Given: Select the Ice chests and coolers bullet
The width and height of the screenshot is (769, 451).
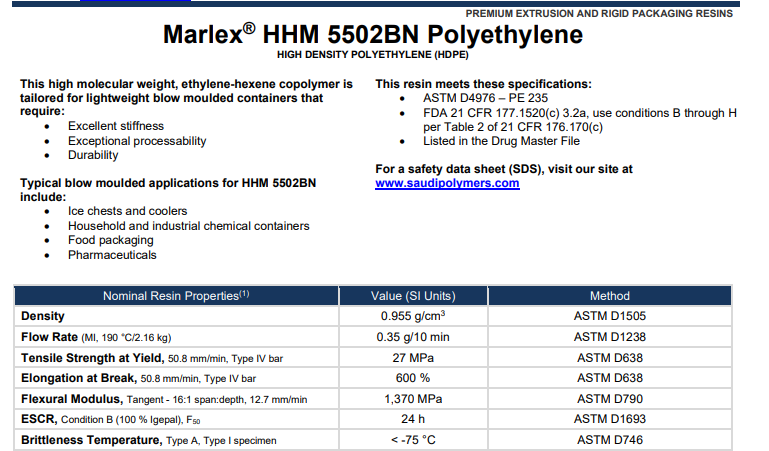Looking at the screenshot, I should point(128,211).
